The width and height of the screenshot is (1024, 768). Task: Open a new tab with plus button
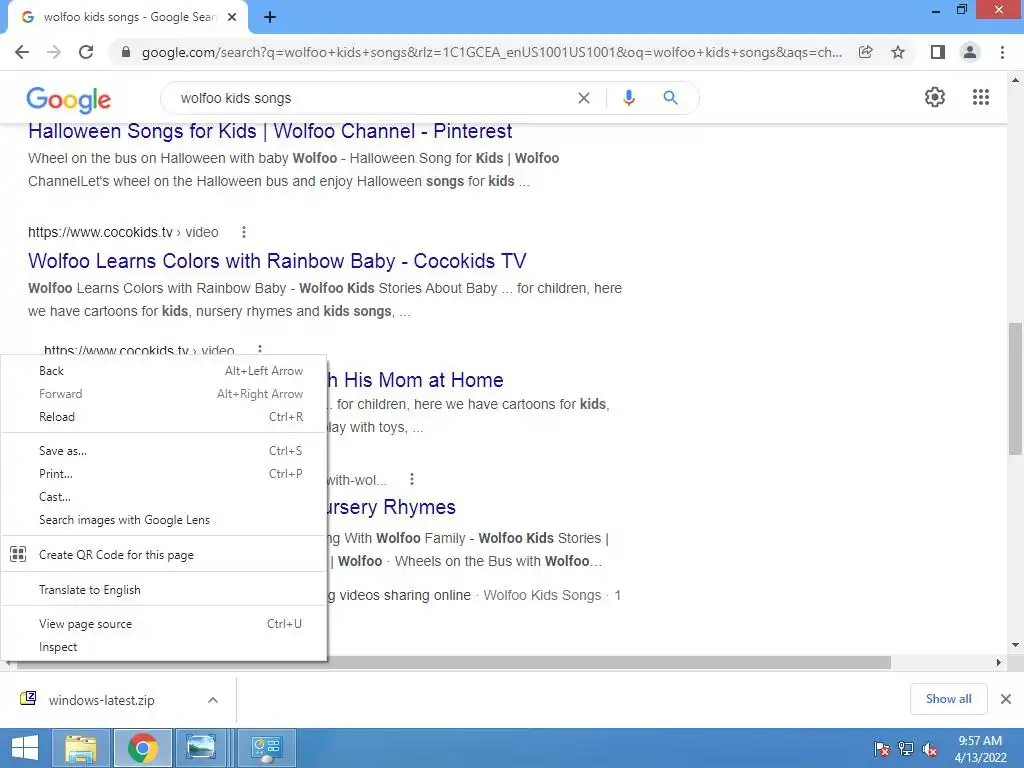(x=270, y=18)
